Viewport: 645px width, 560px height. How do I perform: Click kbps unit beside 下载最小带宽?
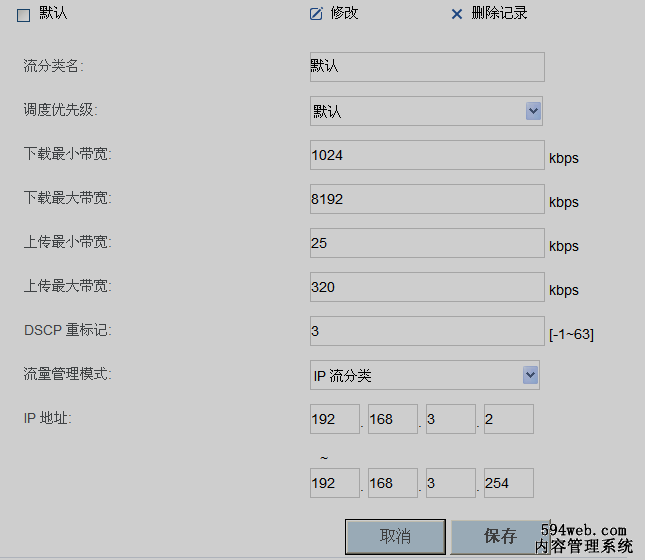point(564,158)
